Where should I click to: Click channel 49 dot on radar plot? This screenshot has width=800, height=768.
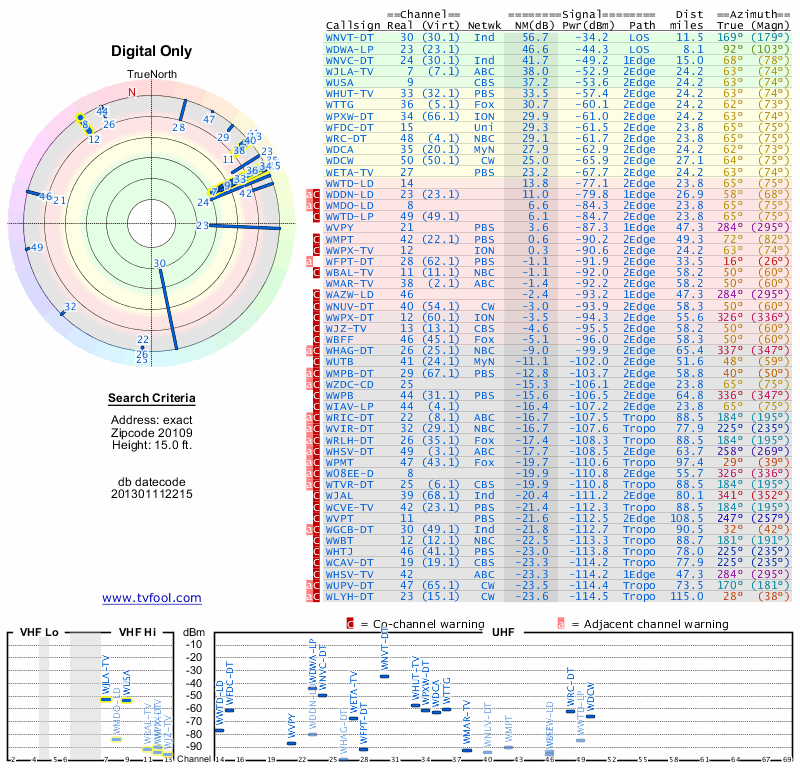pos(28,249)
